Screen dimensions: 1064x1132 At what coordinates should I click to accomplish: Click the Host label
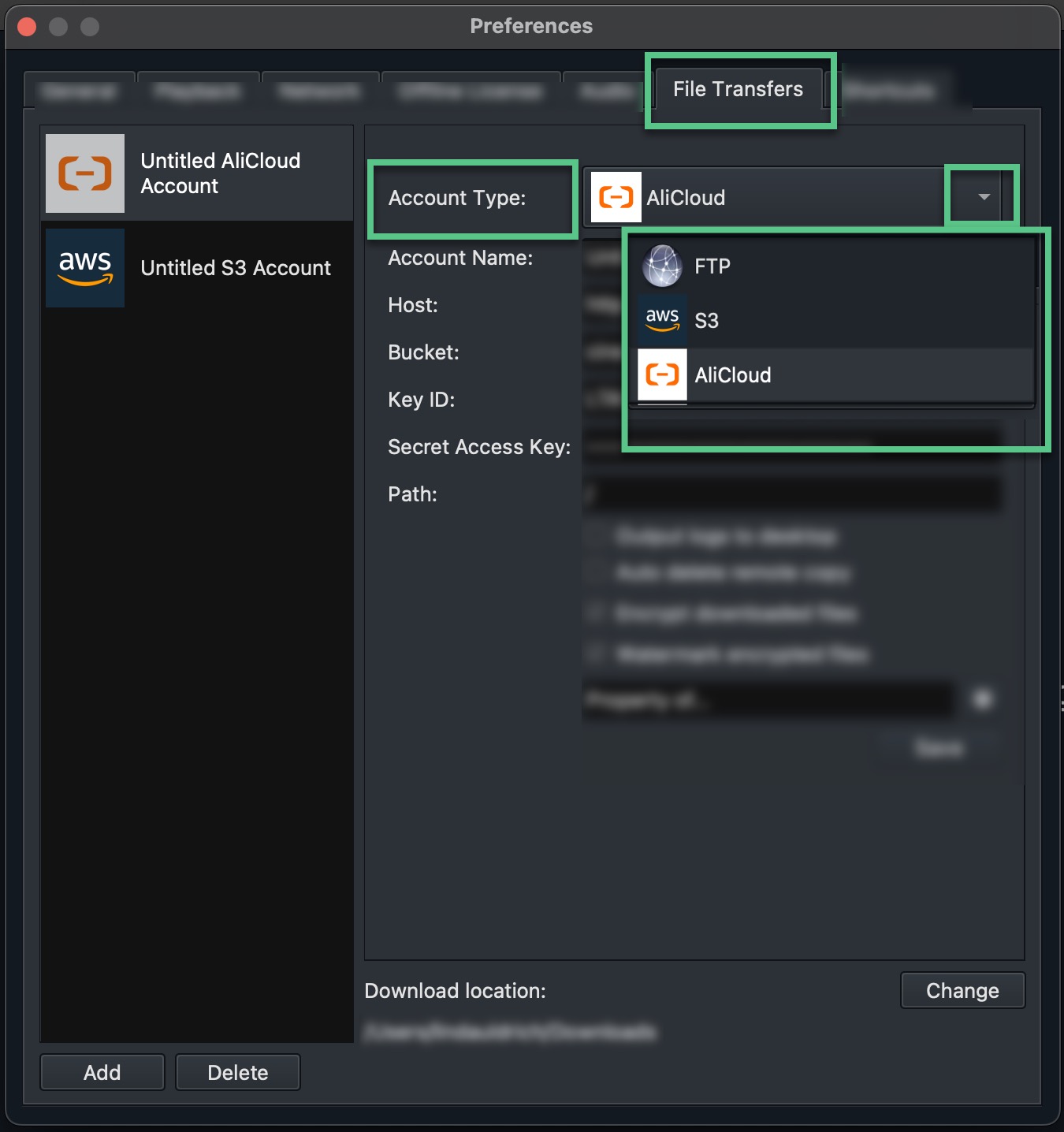tap(413, 305)
